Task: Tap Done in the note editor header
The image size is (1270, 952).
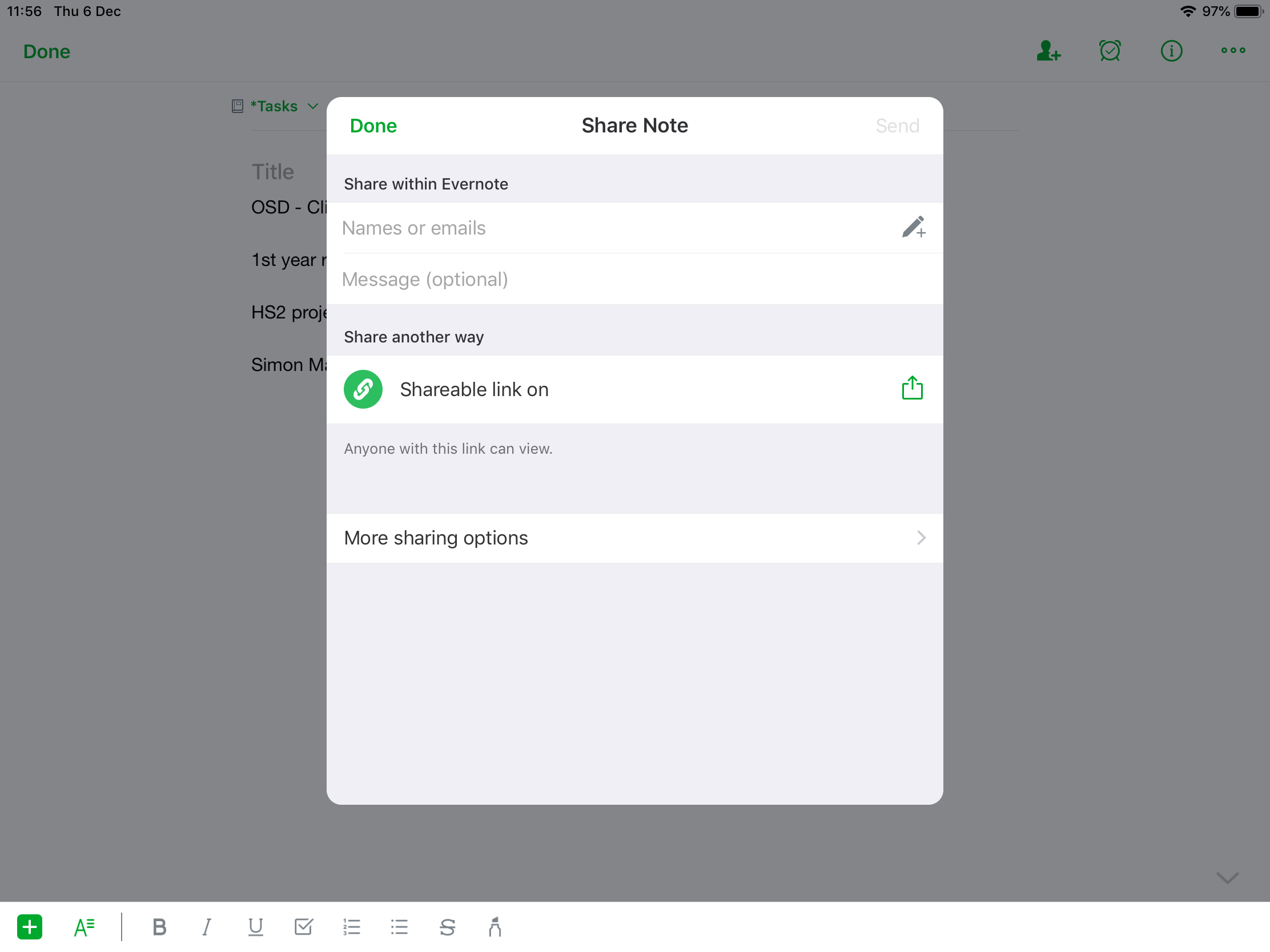Action: (x=46, y=51)
